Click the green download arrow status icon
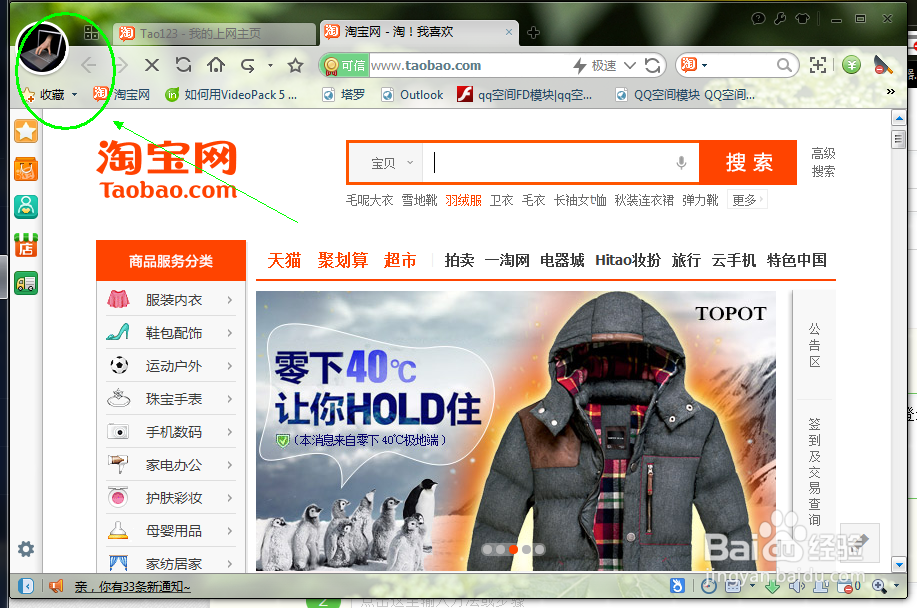 tap(773, 586)
